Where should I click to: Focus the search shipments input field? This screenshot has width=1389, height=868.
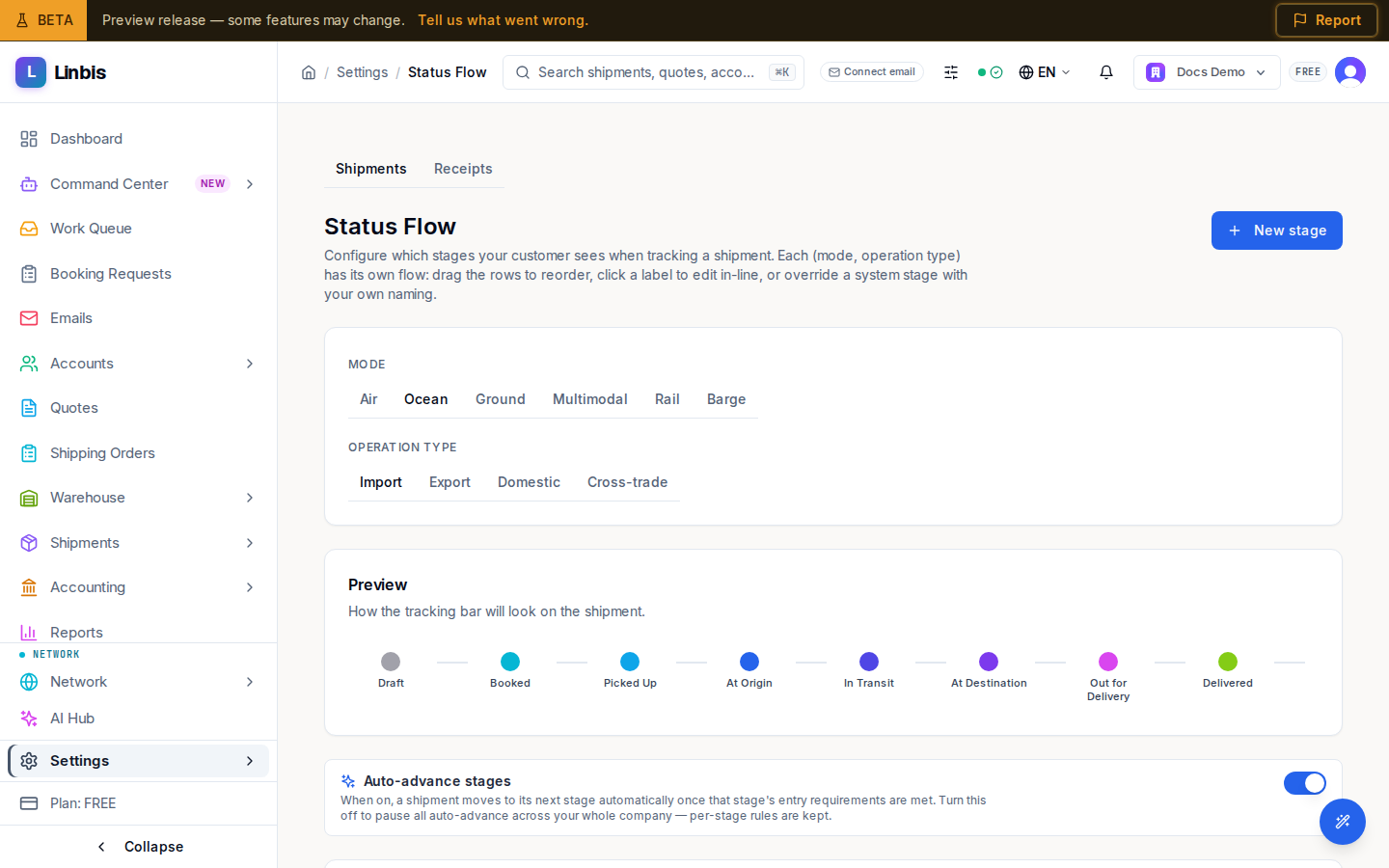coord(653,72)
